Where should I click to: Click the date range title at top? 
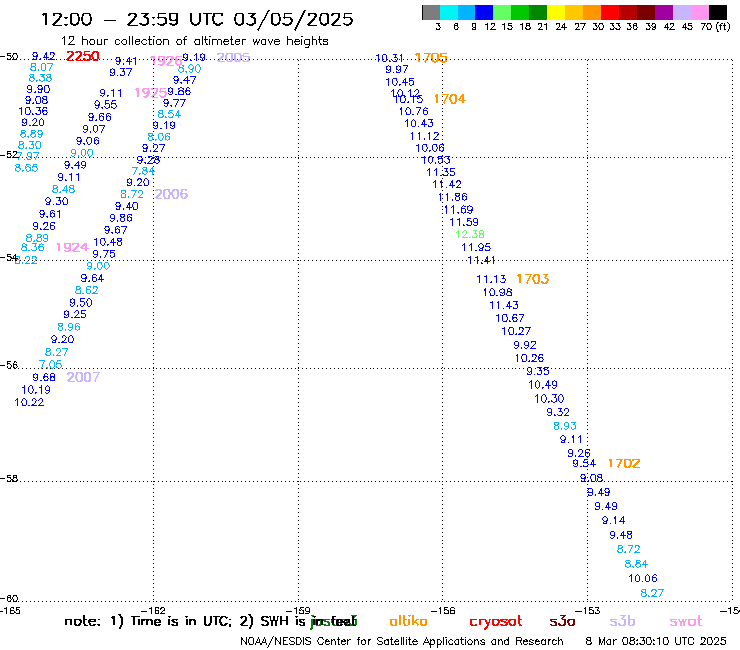click(197, 19)
